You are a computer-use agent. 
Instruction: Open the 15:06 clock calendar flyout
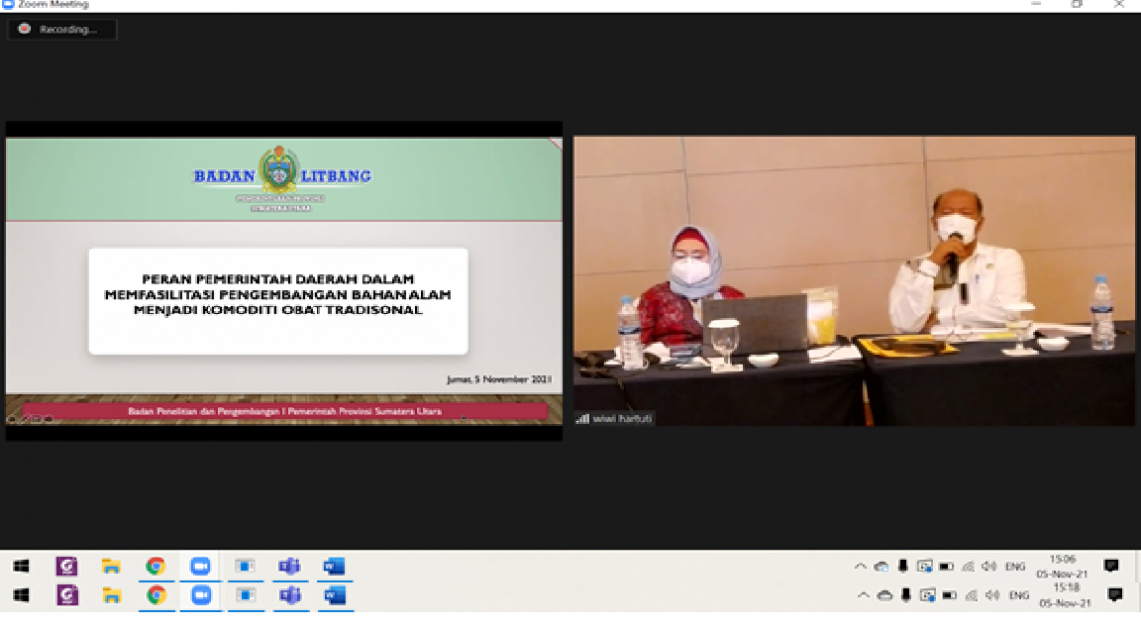(x=1063, y=566)
